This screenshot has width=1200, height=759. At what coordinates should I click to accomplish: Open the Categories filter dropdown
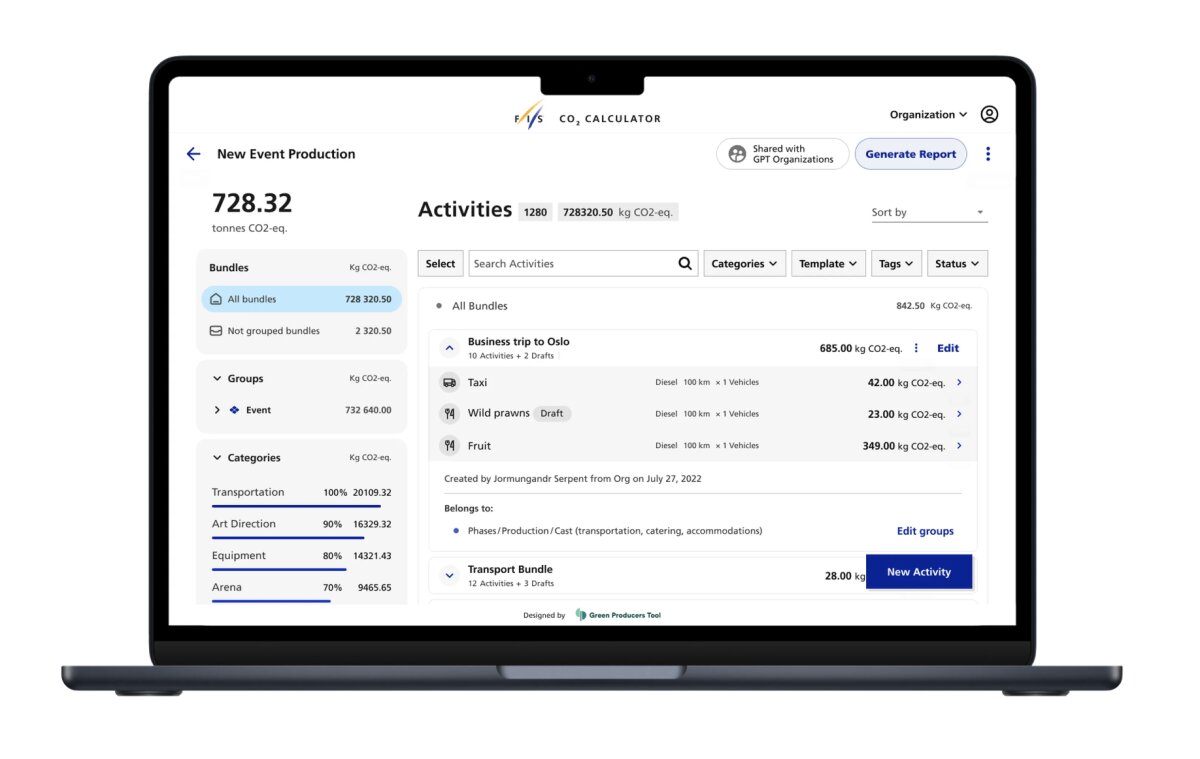coord(745,264)
